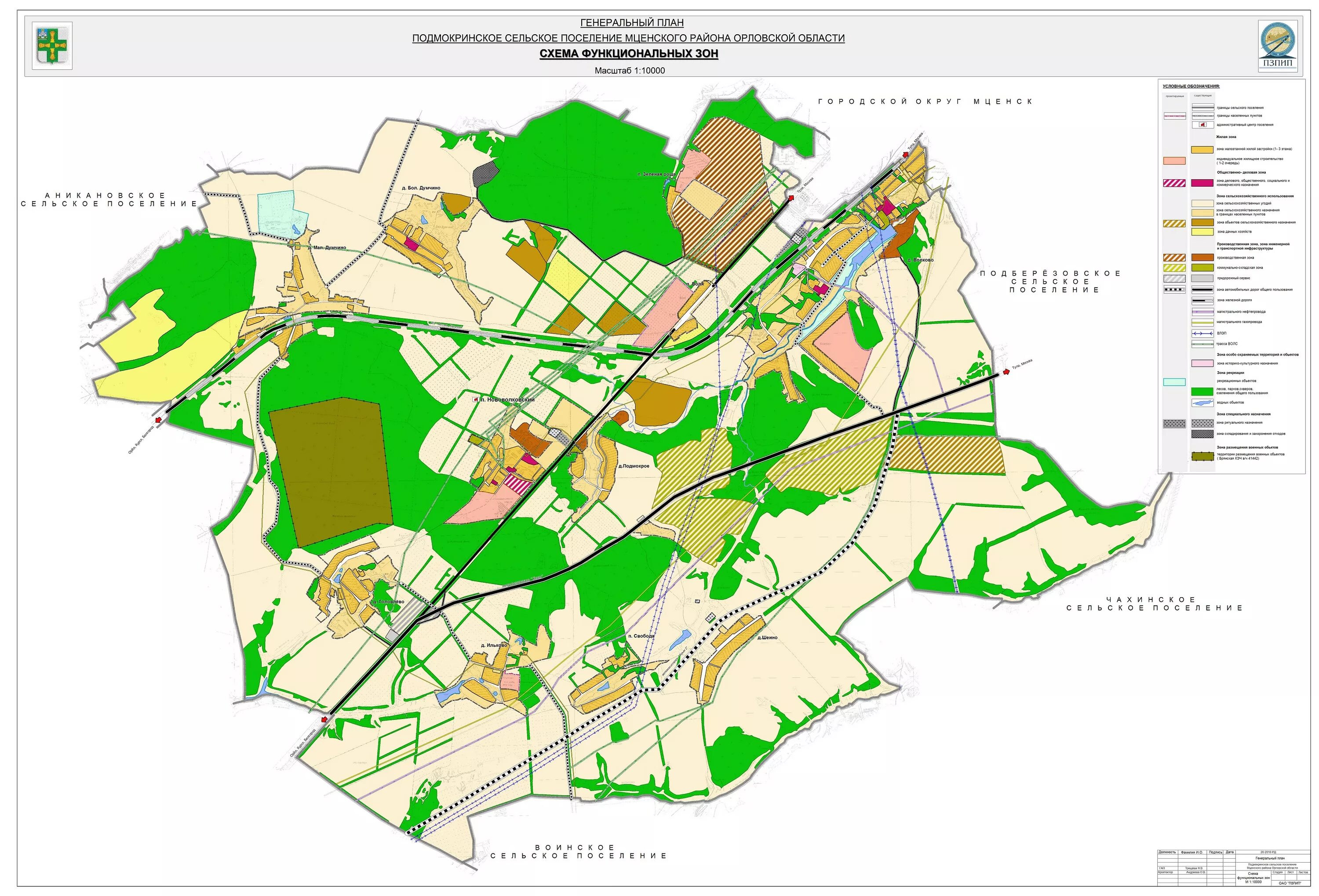Image resolution: width=1319 pixels, height=896 pixels.
Task: Click red arrow near 'Орёл, Курск, Белгород' at left edge
Action: coord(158,419)
